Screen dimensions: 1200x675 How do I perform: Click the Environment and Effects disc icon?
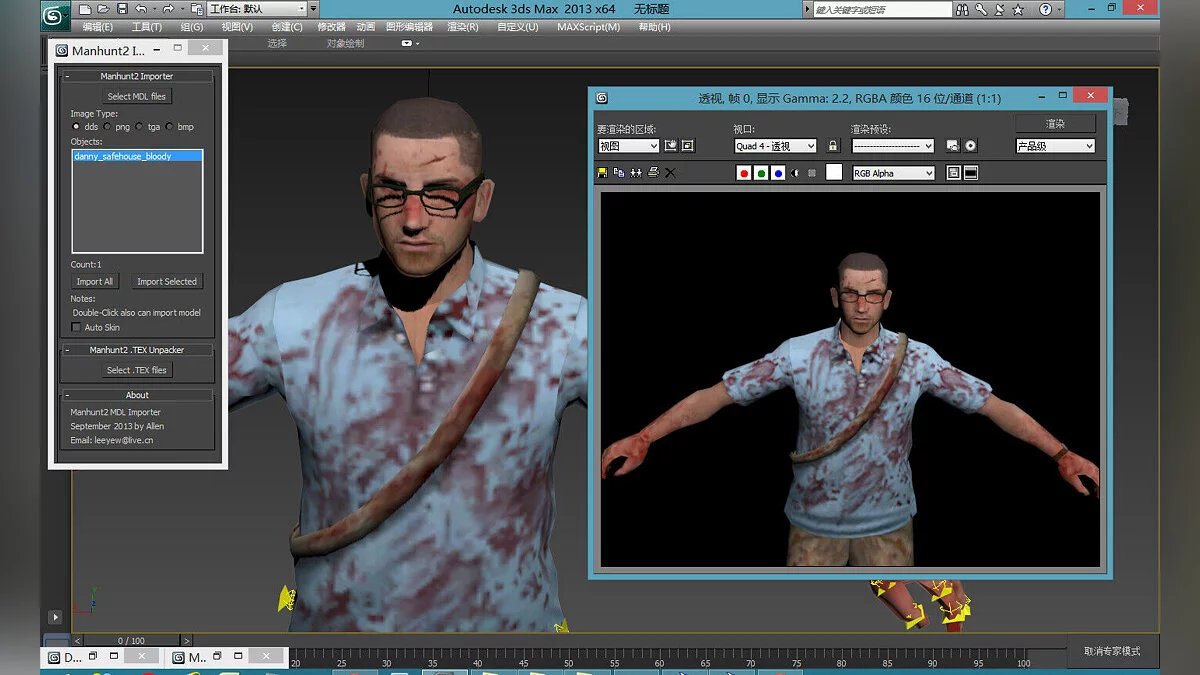pos(970,146)
